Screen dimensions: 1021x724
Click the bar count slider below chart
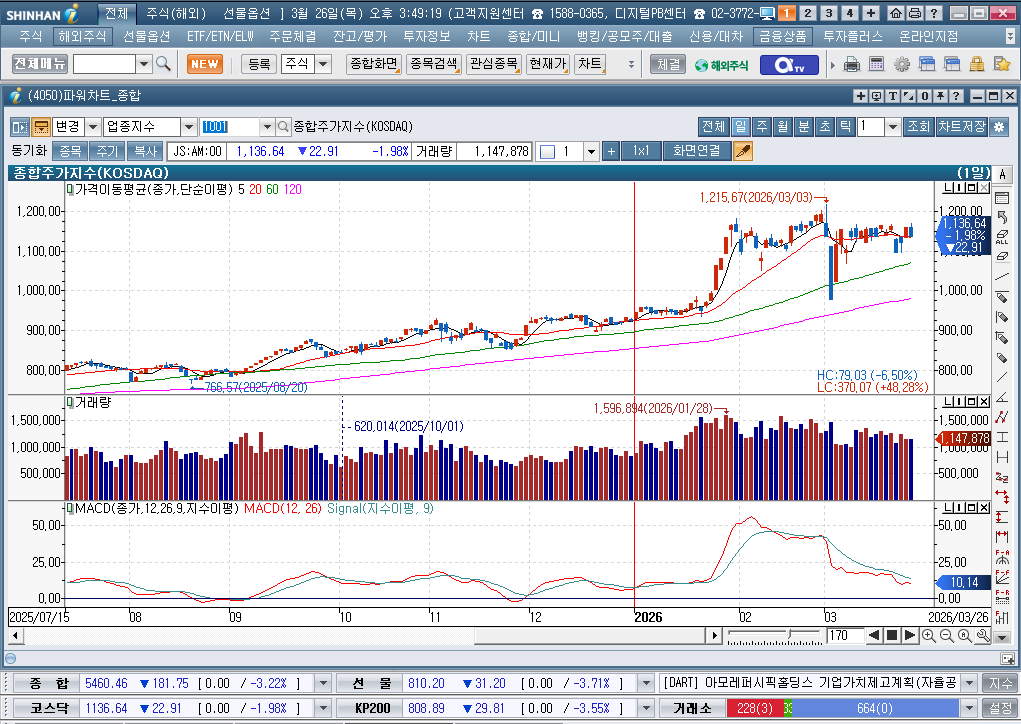coord(774,635)
